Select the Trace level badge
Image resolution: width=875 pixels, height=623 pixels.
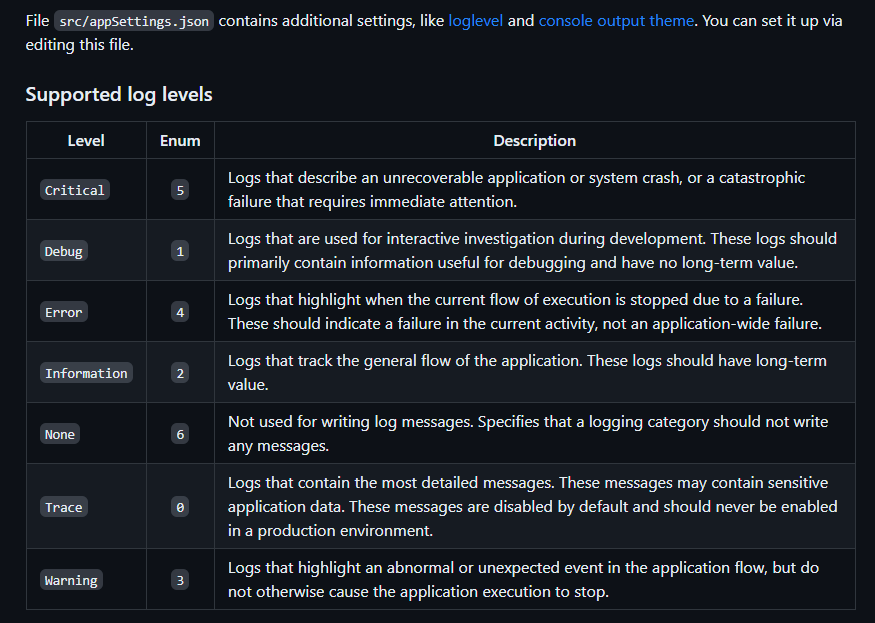tap(64, 507)
